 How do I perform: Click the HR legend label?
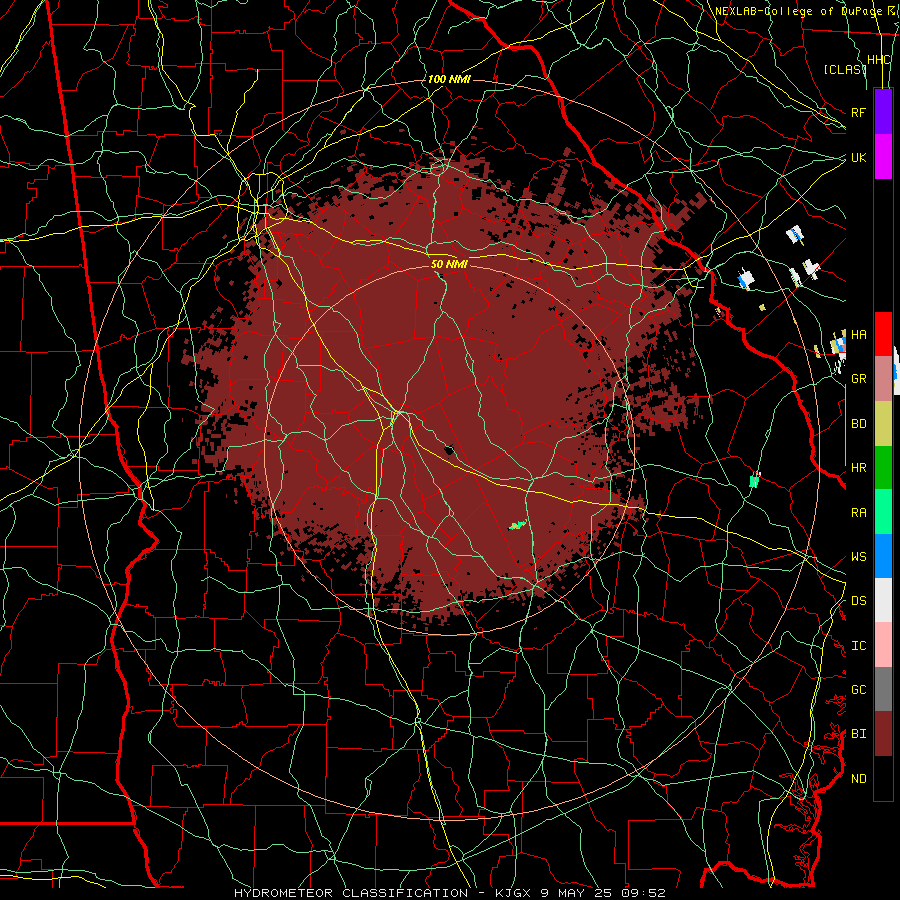click(x=859, y=468)
